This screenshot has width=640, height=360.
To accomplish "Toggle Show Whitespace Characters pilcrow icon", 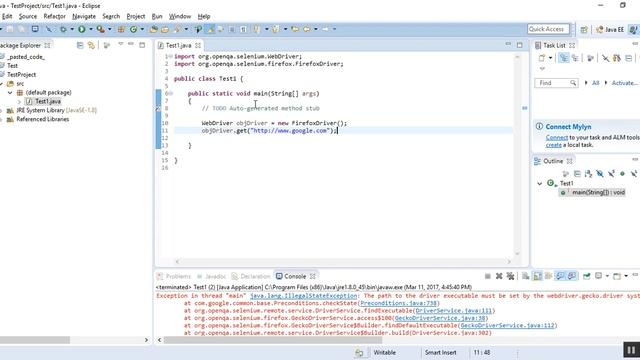I will 243,29.
